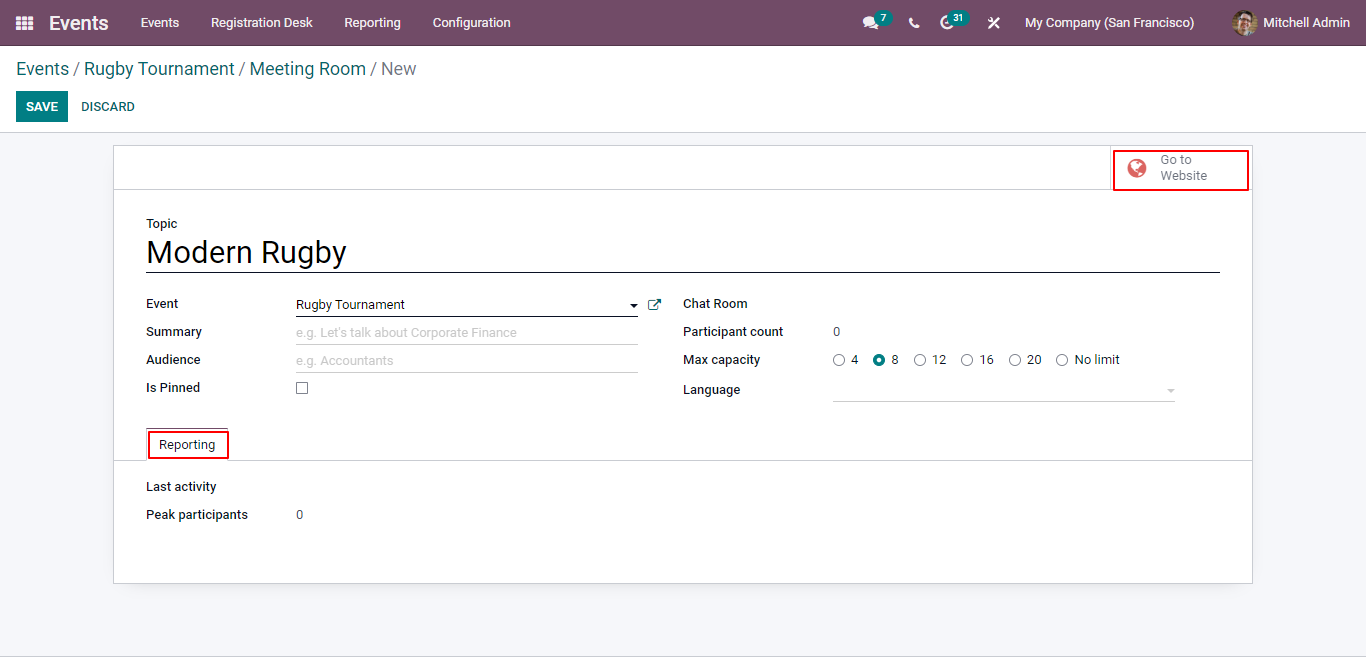Select the No limit capacity option
The width and height of the screenshot is (1366, 657).
(x=1062, y=360)
